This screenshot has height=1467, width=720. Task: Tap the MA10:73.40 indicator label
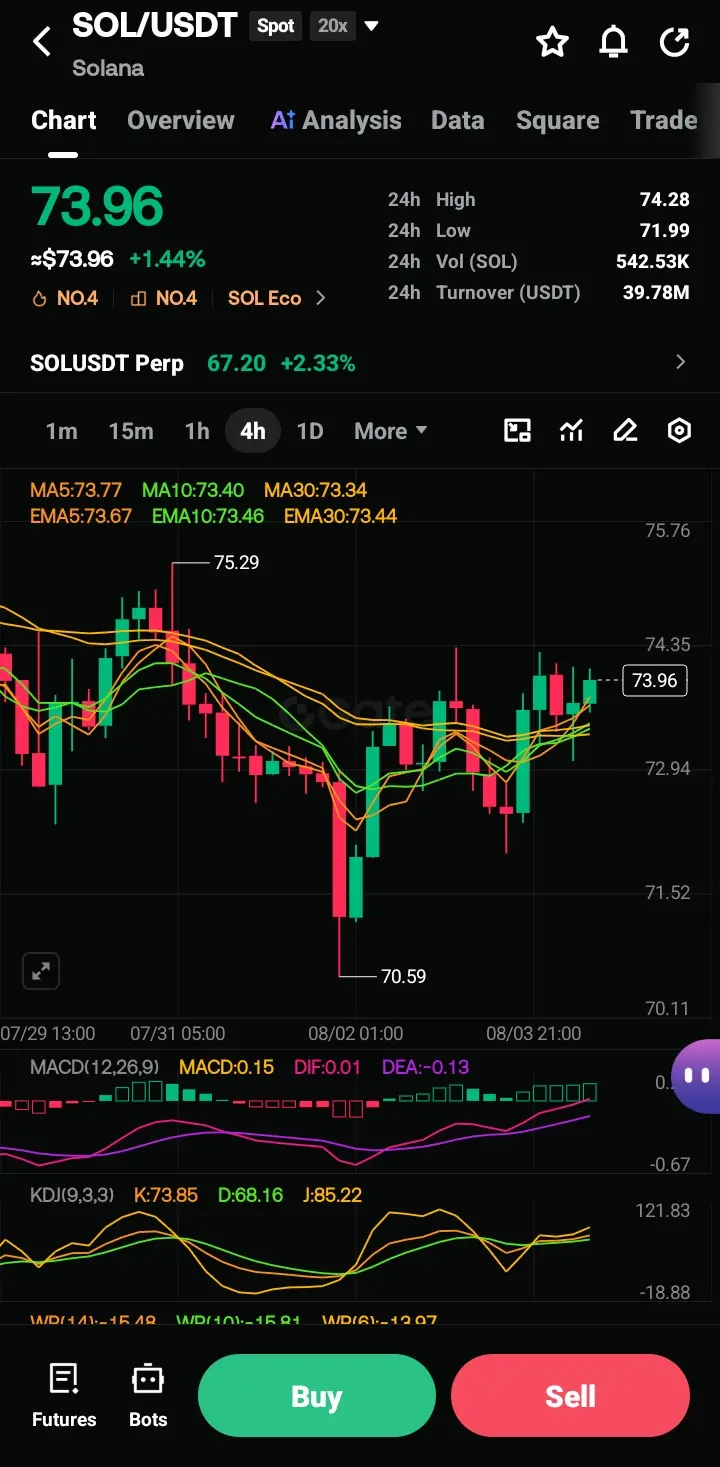(193, 490)
